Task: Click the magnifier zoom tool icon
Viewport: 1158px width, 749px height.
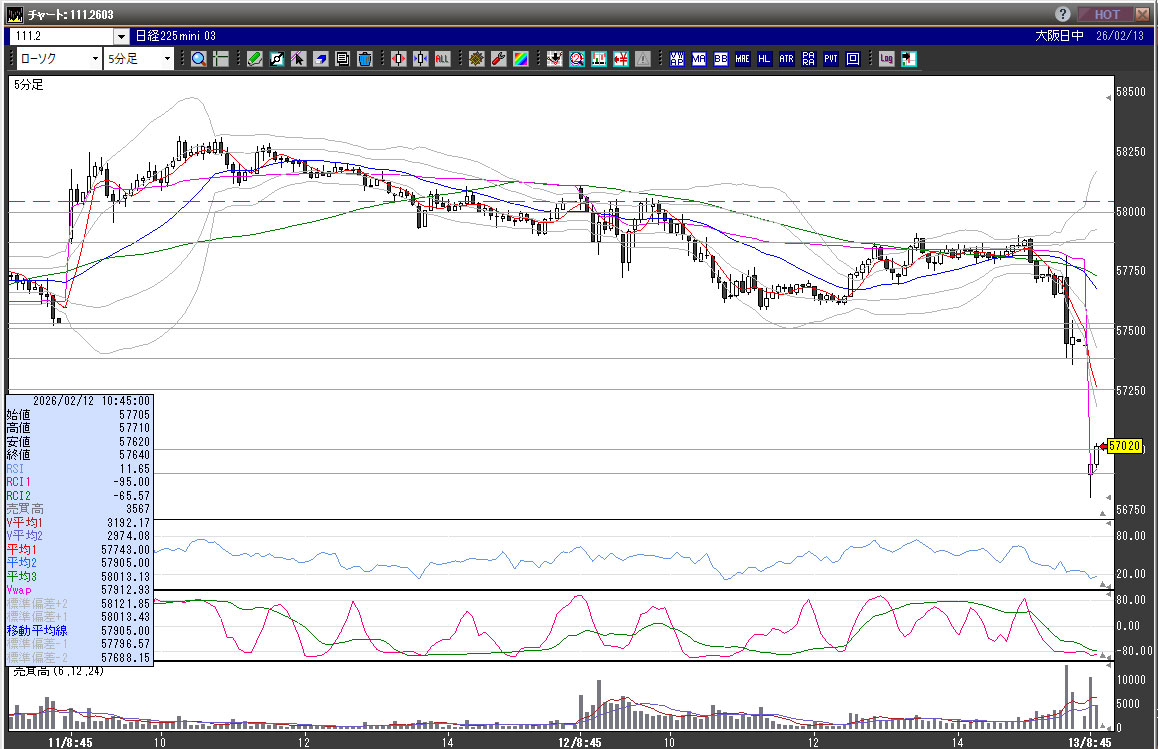Action: (198, 59)
